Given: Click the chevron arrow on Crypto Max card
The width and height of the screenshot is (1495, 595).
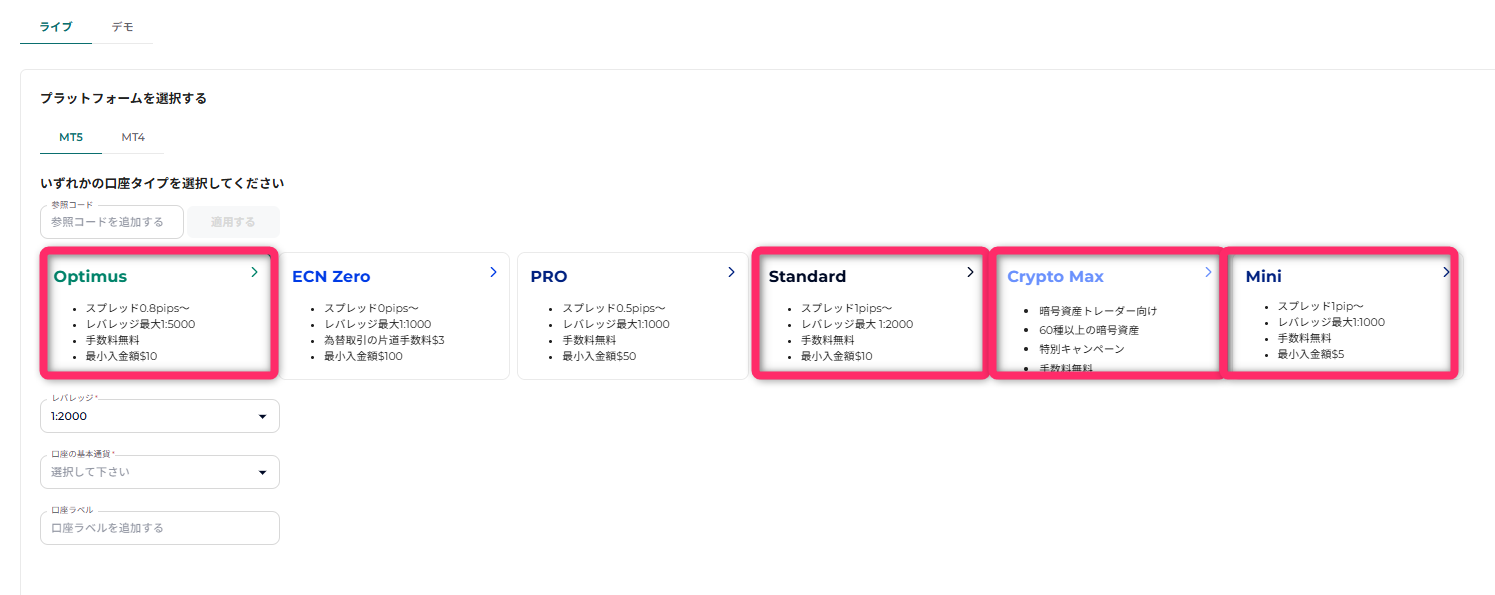Looking at the screenshot, I should [1208, 271].
